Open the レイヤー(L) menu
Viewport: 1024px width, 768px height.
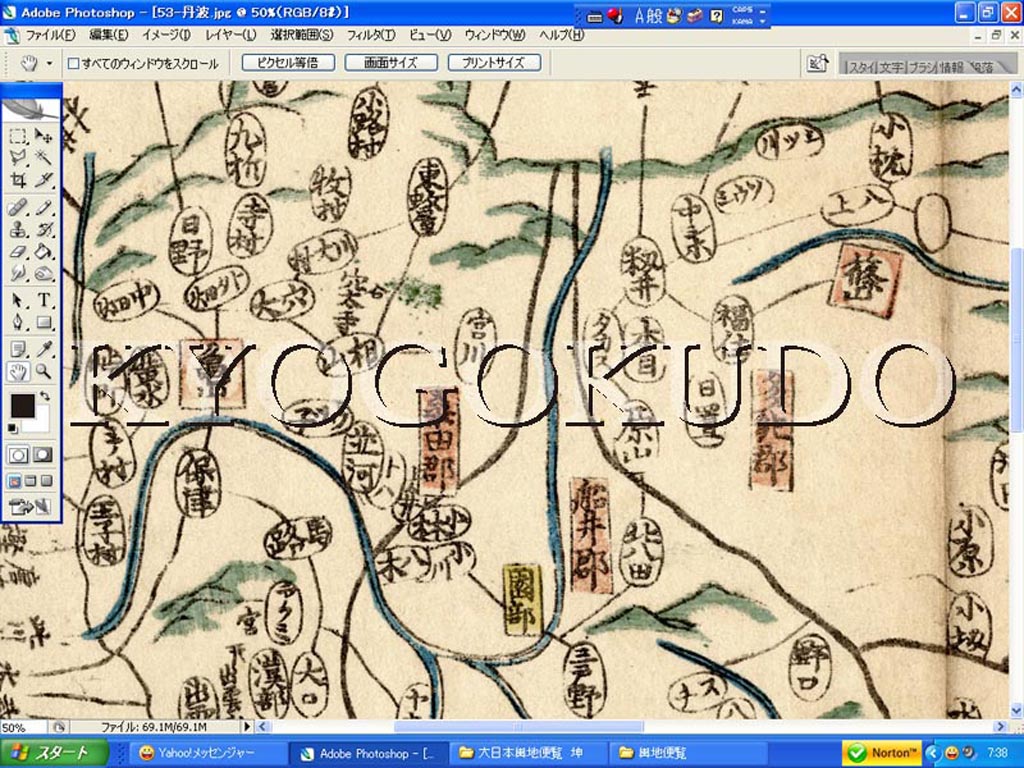coord(231,35)
